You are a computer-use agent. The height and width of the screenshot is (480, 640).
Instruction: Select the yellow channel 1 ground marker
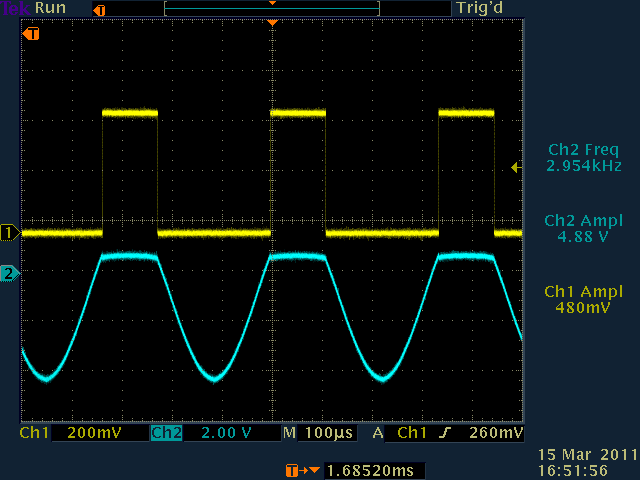click(10, 233)
